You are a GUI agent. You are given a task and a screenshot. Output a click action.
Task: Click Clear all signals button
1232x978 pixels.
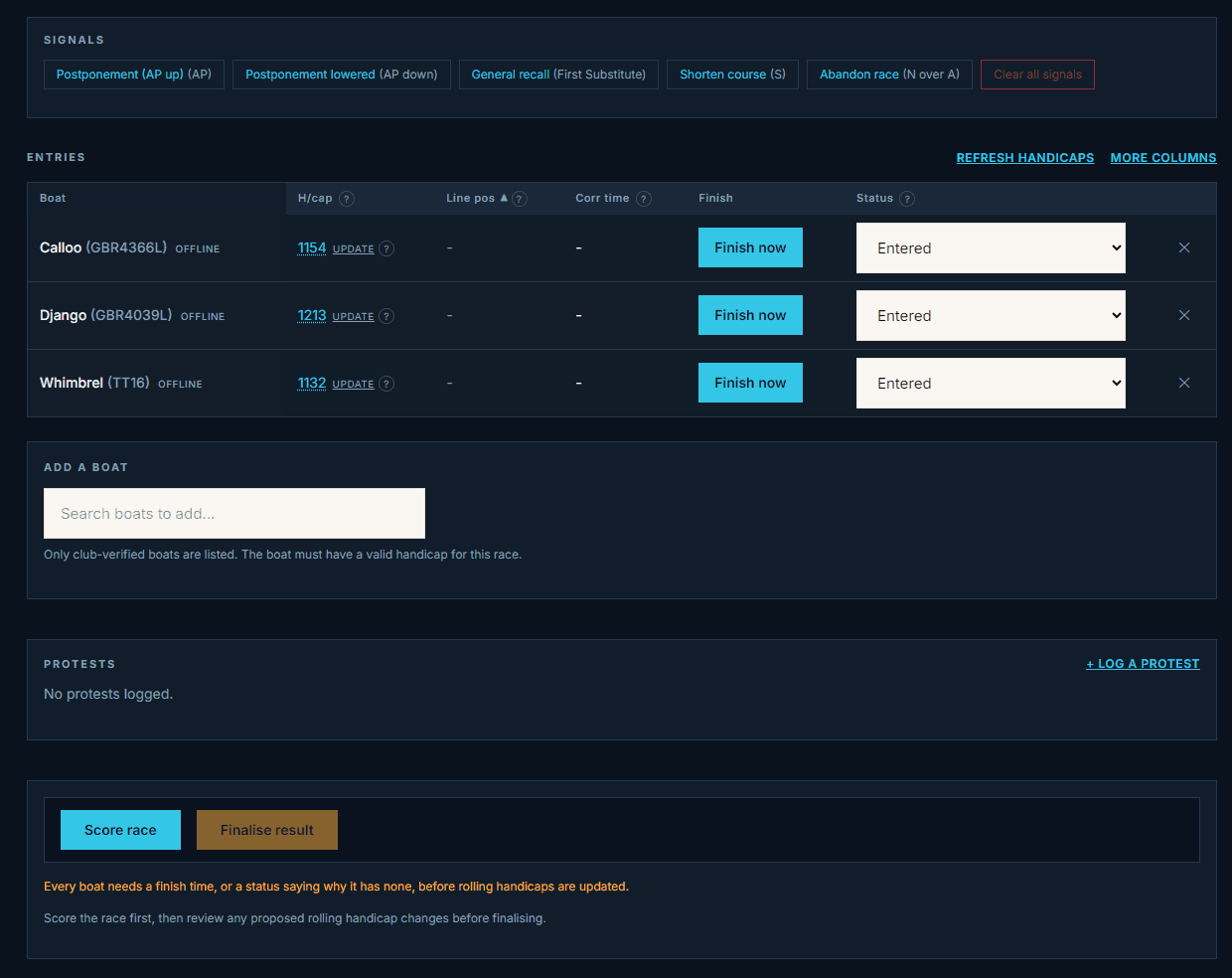coord(1037,75)
